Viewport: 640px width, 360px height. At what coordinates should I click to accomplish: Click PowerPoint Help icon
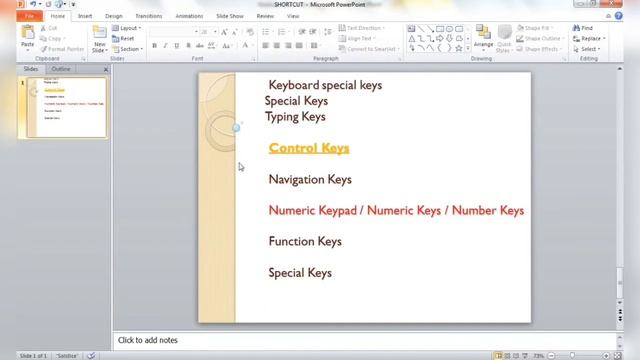pyautogui.click(x=619, y=16)
